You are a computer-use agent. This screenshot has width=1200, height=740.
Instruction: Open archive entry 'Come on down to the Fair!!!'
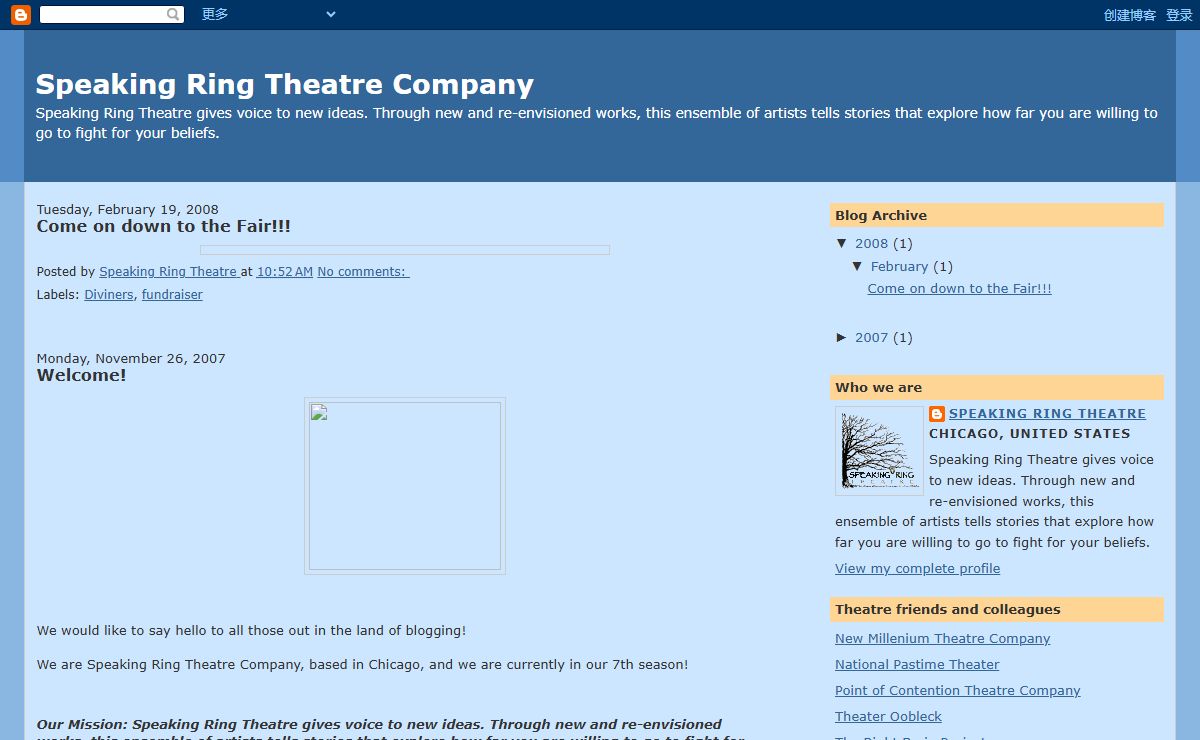click(x=960, y=288)
